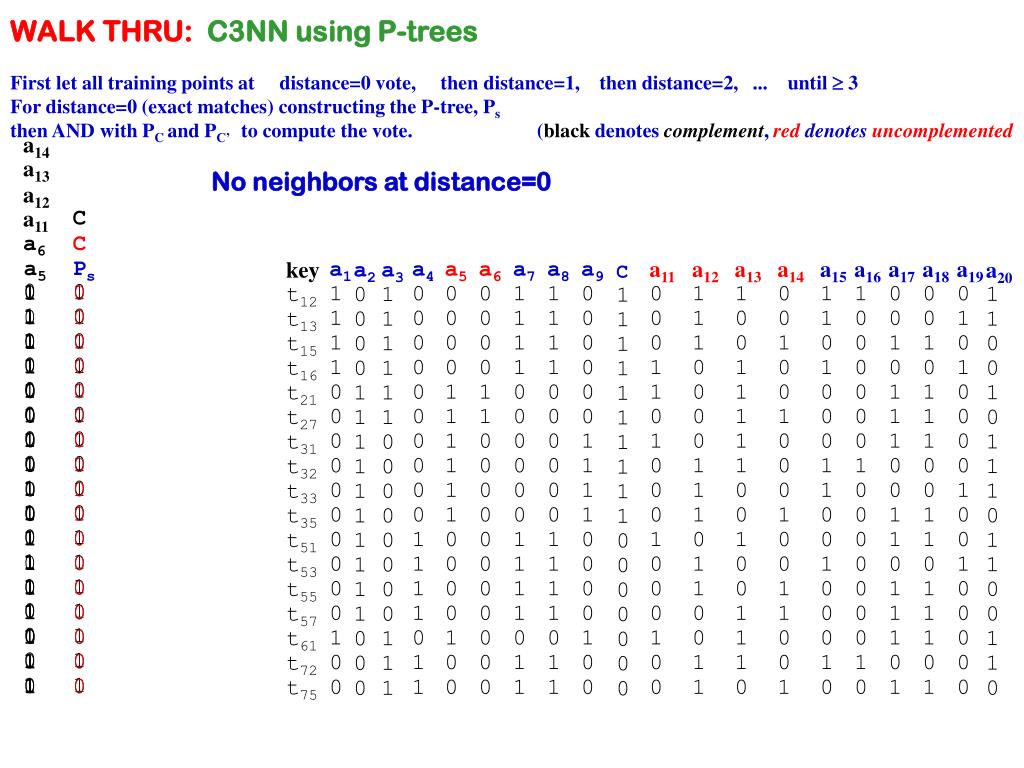
Task: Select the a20 column header
Action: pos(998,272)
